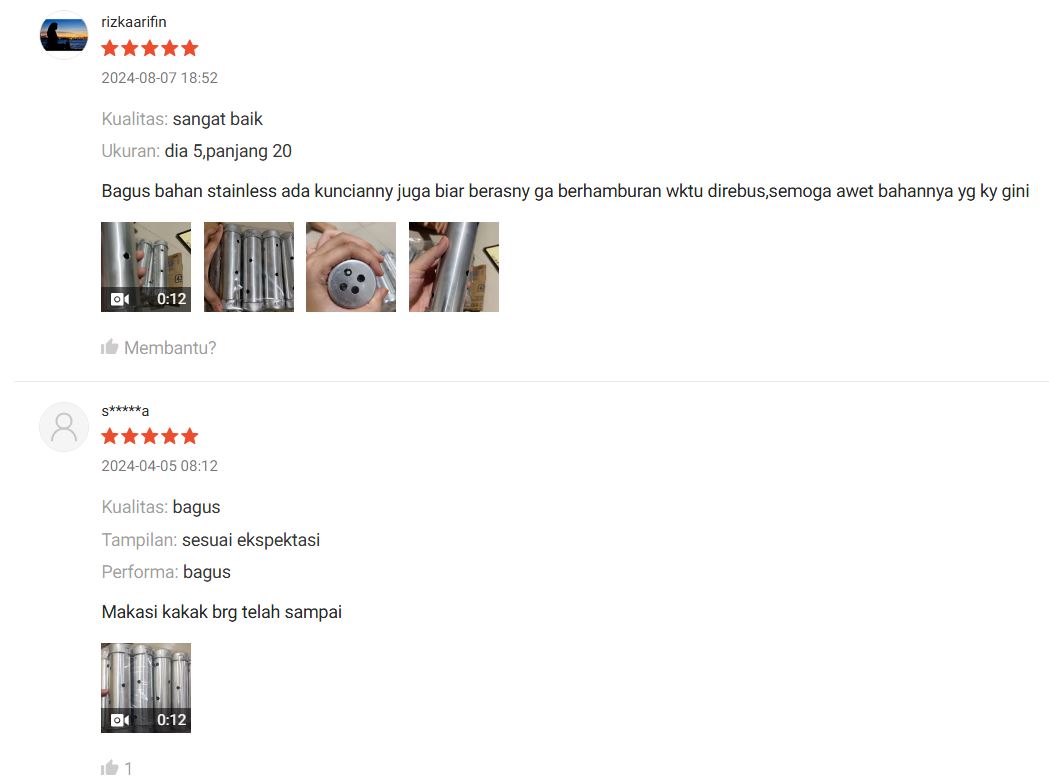The width and height of the screenshot is (1049, 780).
Task: Click thumbs-up icon beside Membantu?
Action: pos(109,347)
